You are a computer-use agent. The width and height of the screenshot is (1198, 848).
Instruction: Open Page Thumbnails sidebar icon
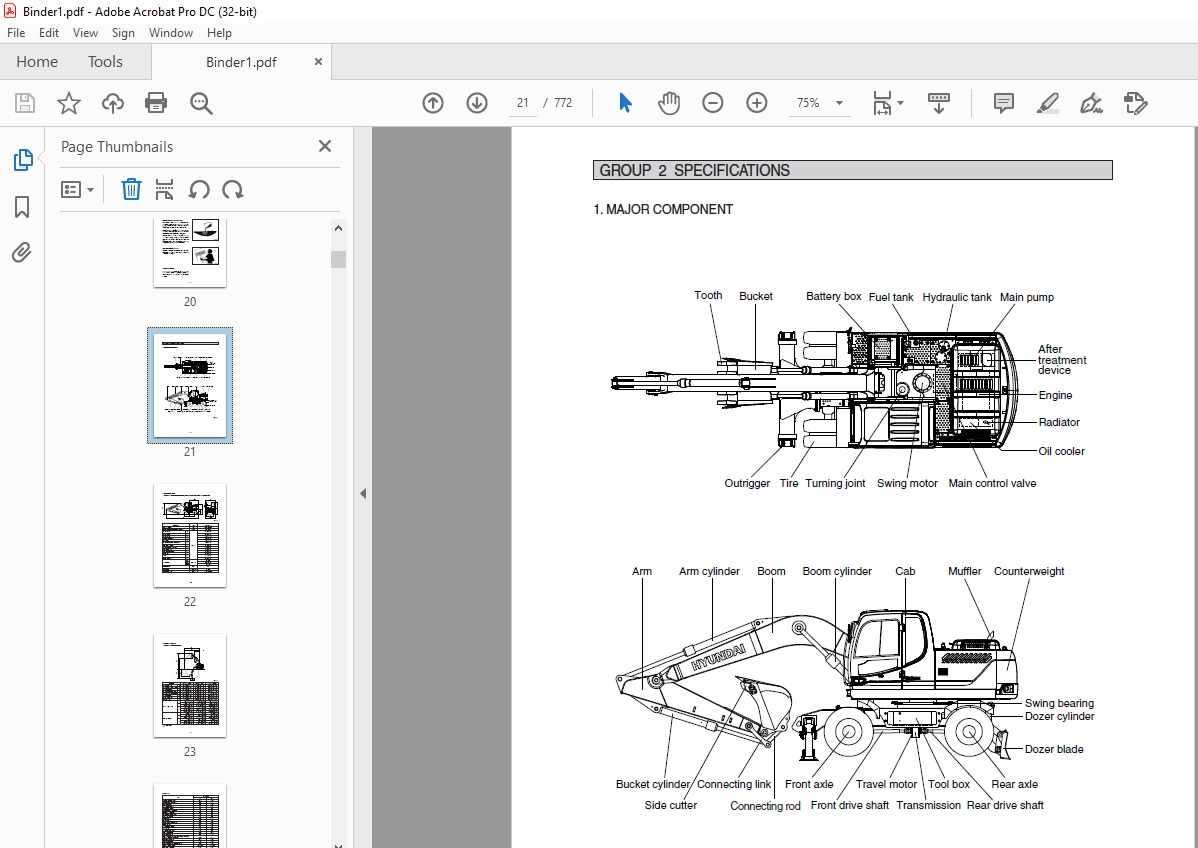(x=23, y=160)
